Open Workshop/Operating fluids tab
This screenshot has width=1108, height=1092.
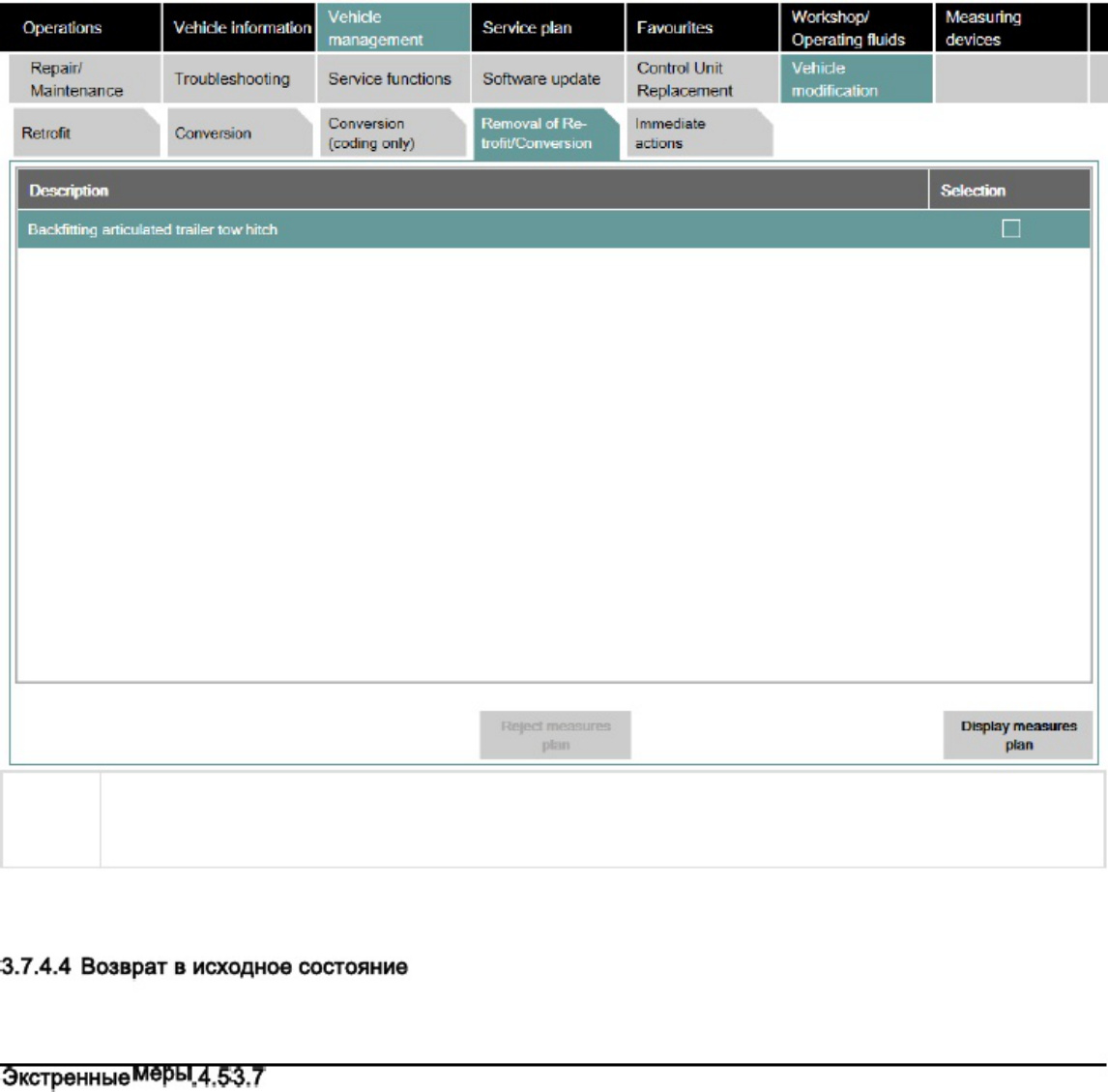tap(857, 27)
